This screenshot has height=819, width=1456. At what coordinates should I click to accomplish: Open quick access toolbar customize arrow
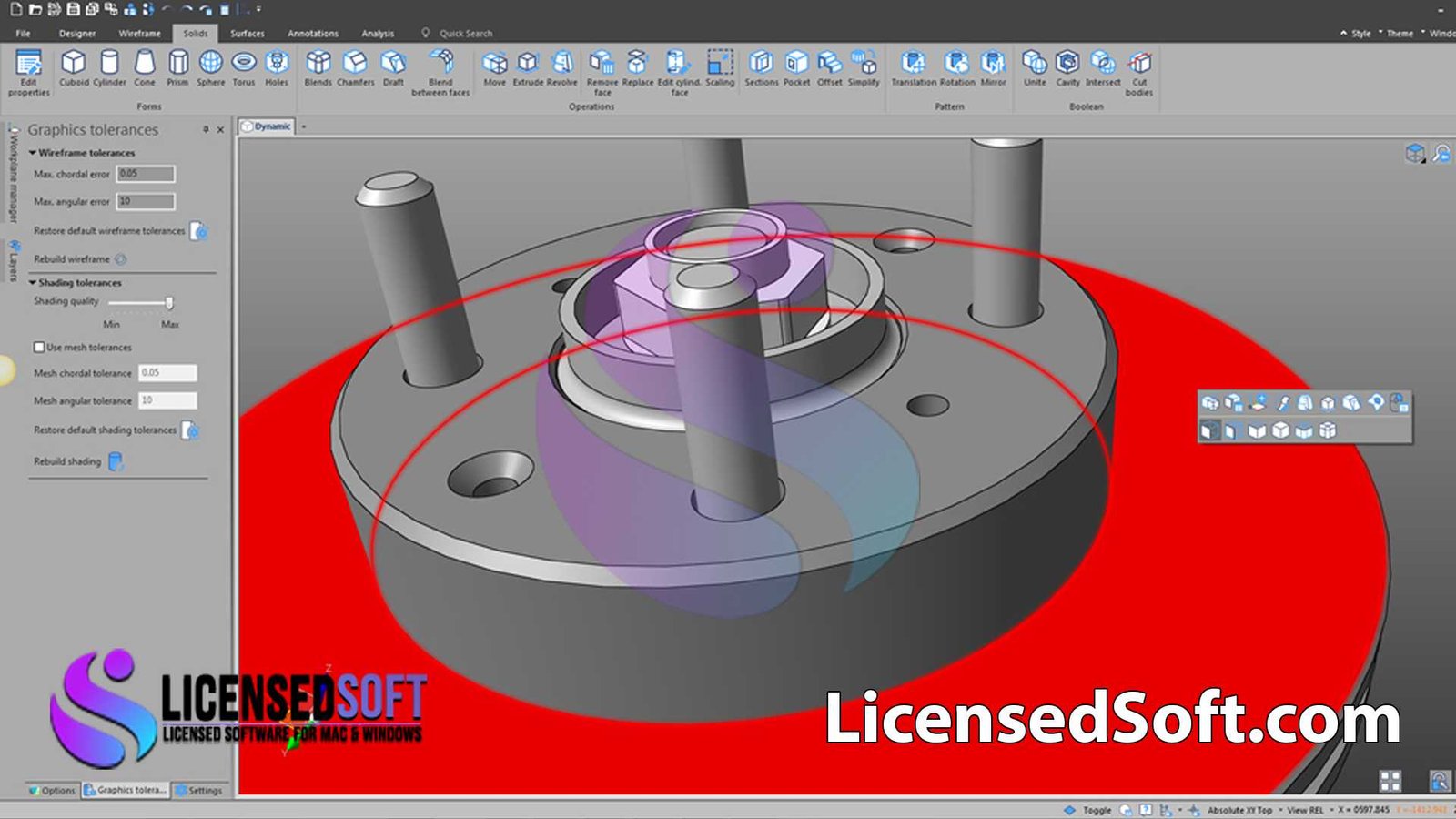(258, 9)
